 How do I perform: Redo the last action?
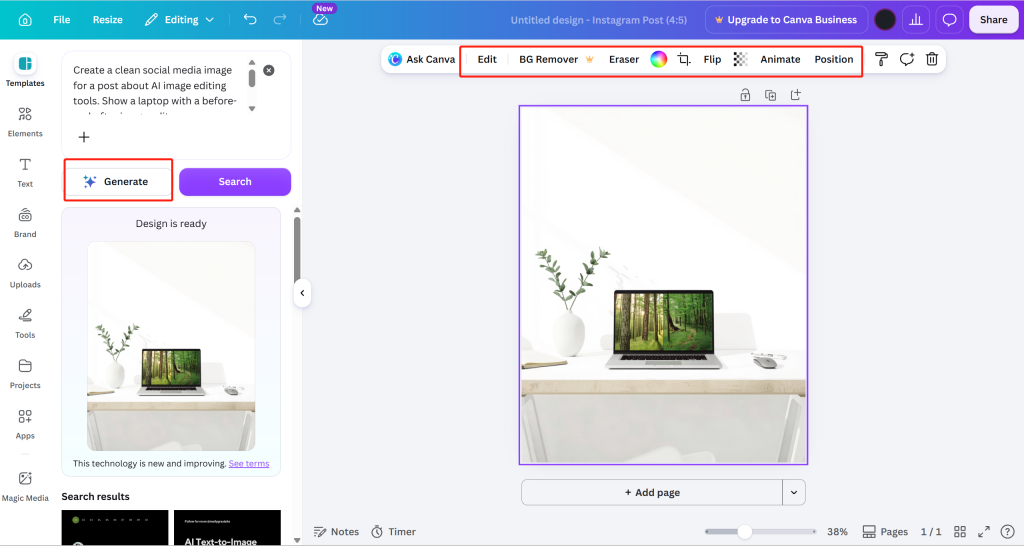[280, 20]
